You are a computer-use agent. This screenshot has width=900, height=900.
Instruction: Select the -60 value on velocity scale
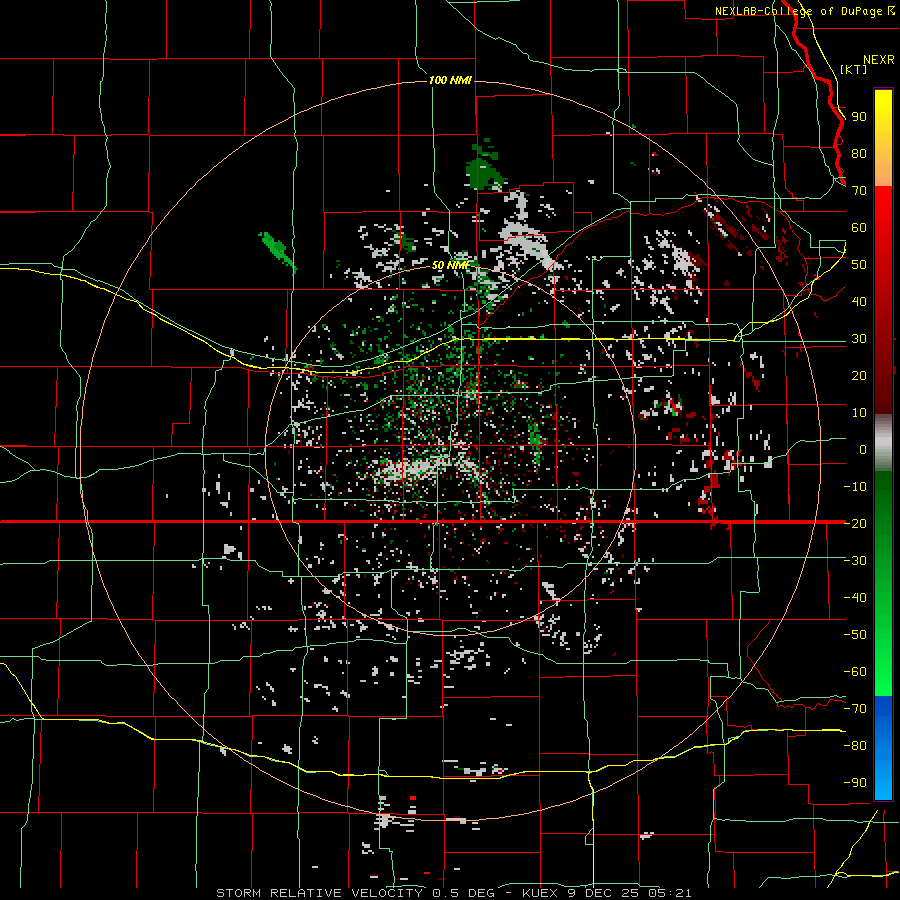(x=855, y=672)
